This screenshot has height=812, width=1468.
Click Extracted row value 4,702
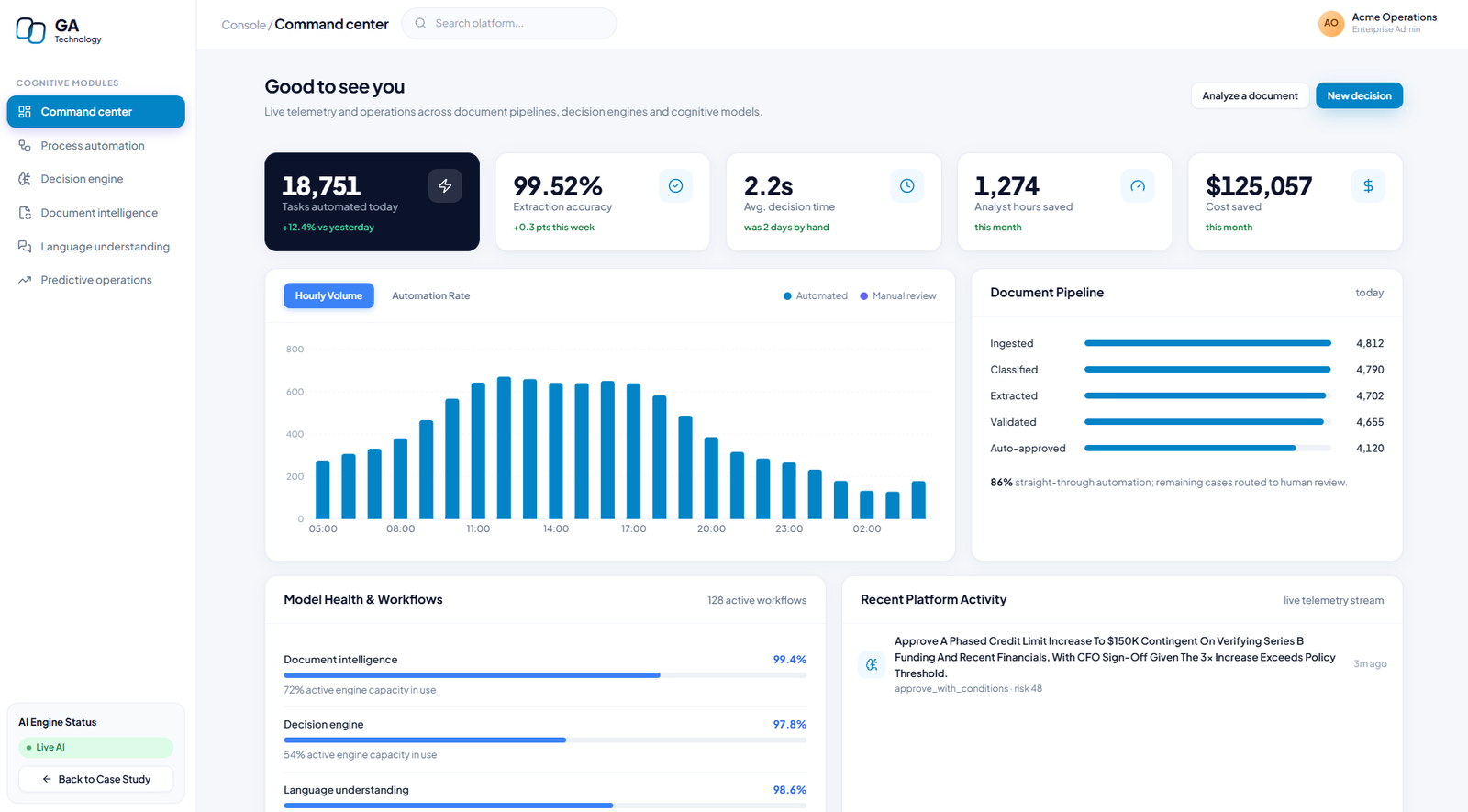1370,396
